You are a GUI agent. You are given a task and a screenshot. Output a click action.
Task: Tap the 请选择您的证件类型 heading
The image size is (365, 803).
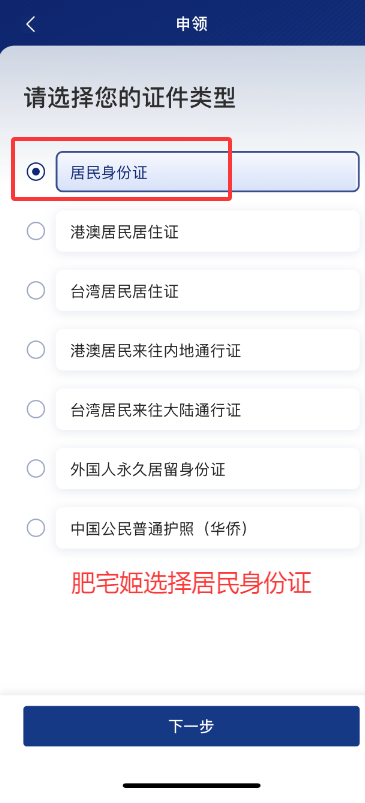130,98
